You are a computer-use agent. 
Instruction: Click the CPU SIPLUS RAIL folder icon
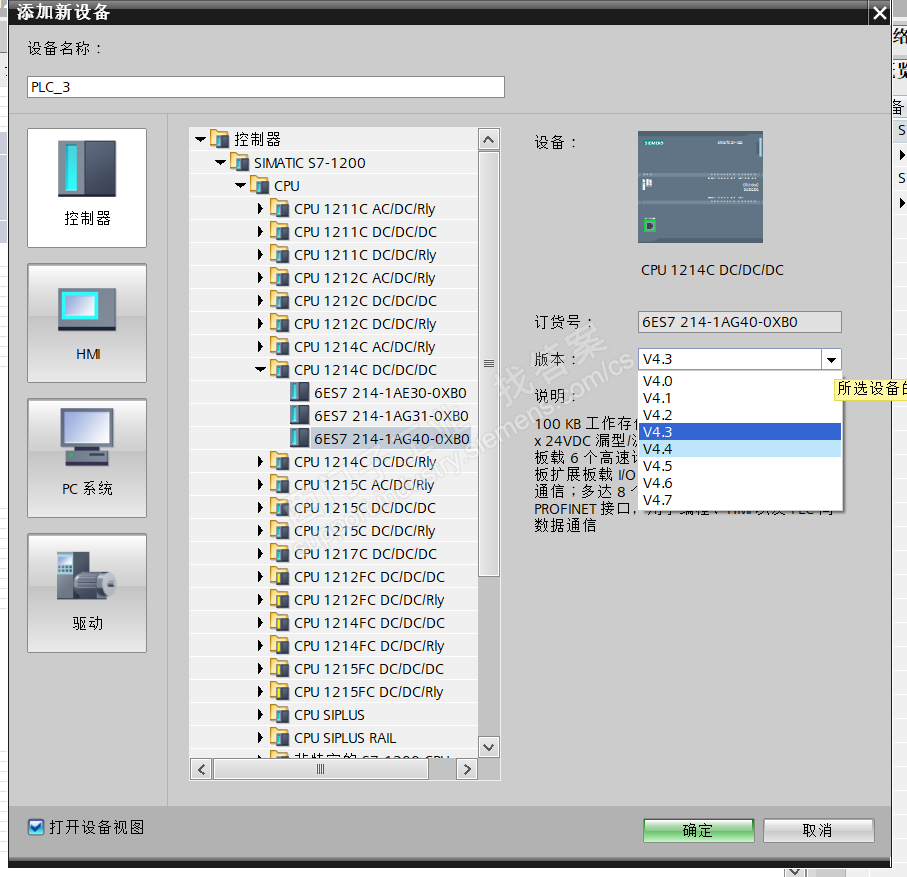pos(279,737)
